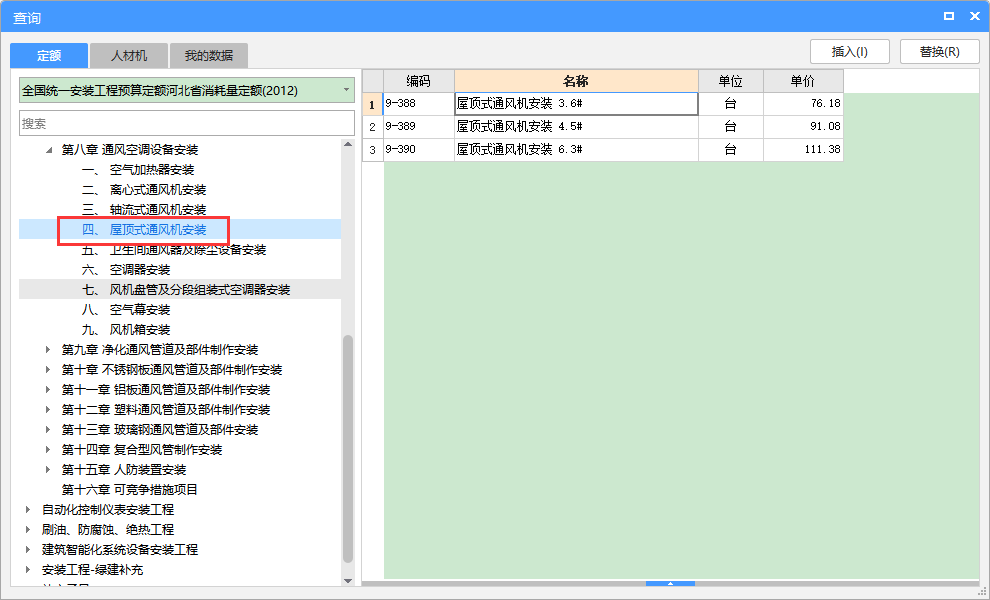Expand 第十一章 铝板通风管道 chapter
990x600 pixels.
[48, 390]
